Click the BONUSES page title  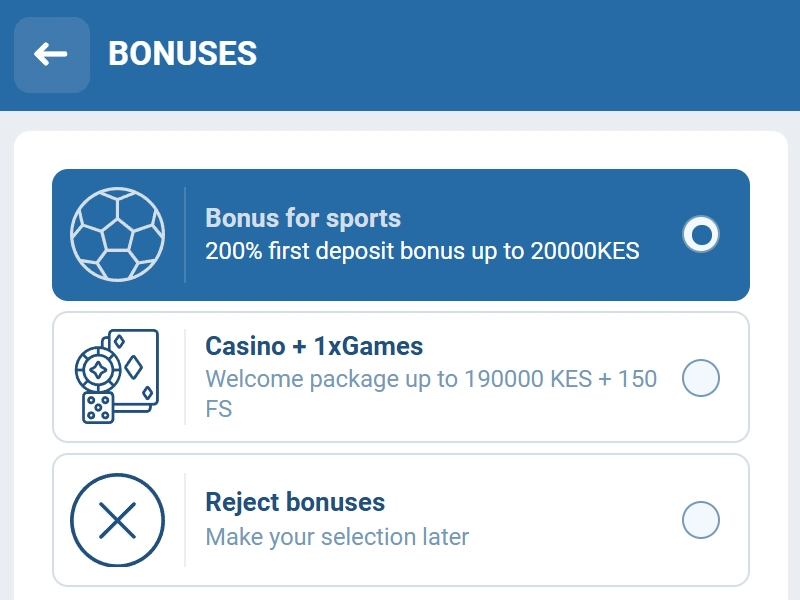(182, 54)
